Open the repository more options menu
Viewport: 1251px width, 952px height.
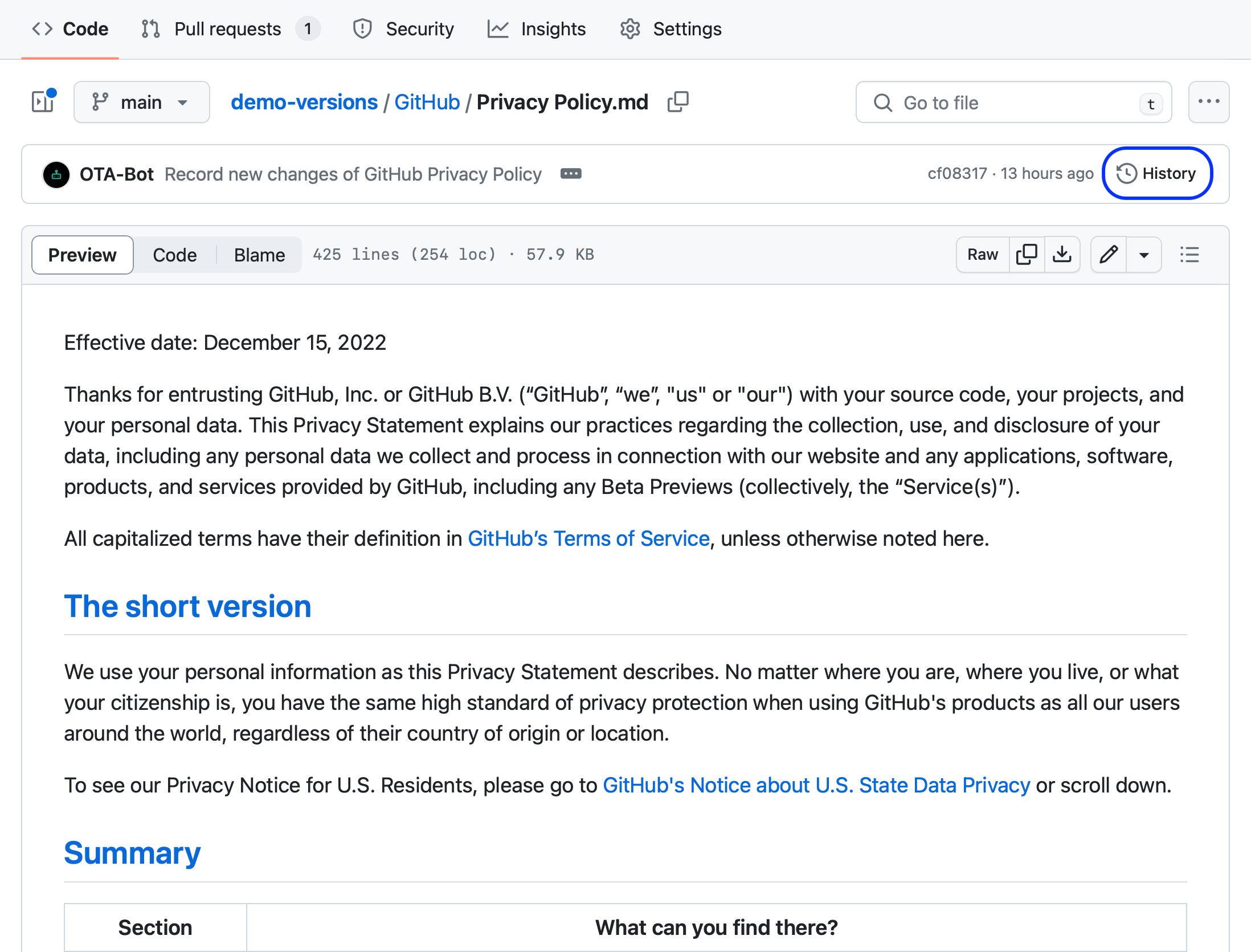tap(1208, 102)
